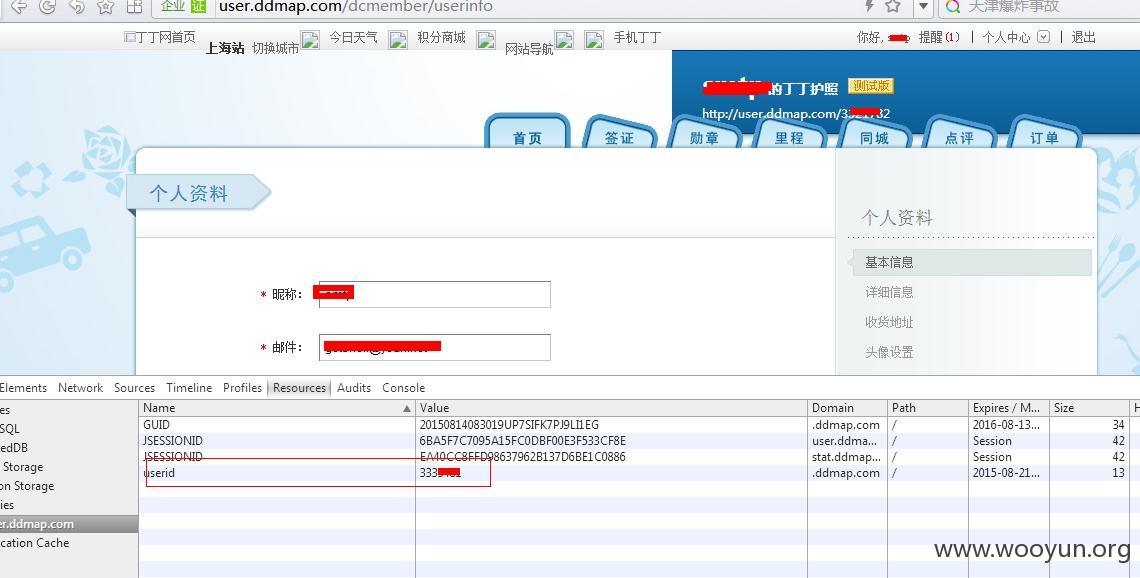Viewport: 1140px width, 578px height.
Task: Bookmark the page with the address bar star
Action: coord(894,6)
